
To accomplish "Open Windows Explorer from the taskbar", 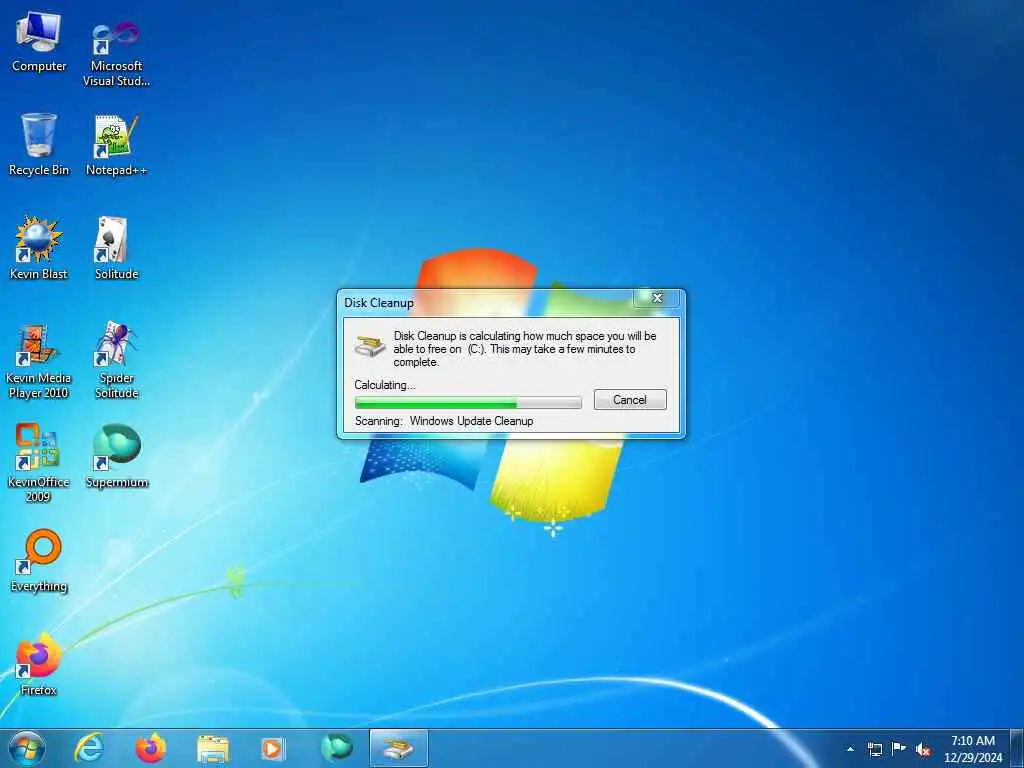I will coord(212,749).
